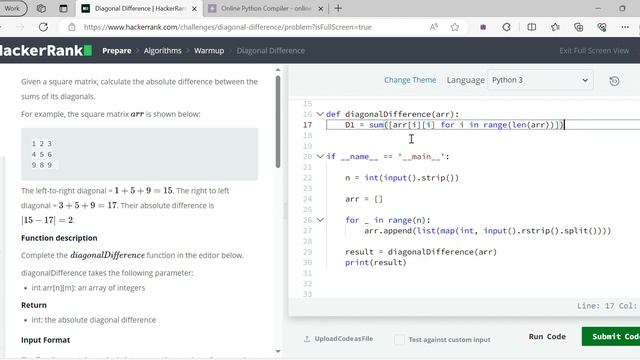Open browser settings and more menu

tap(625, 27)
